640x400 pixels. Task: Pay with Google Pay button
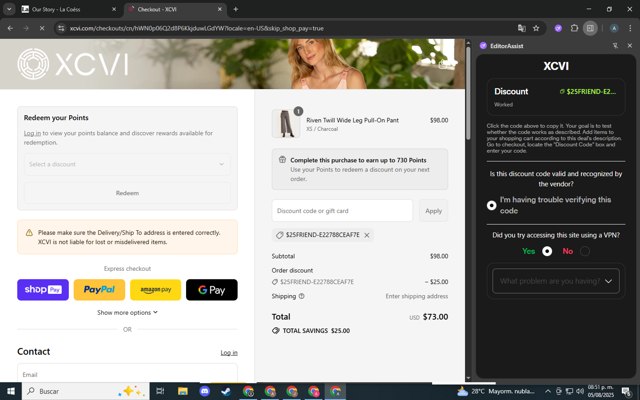211,290
